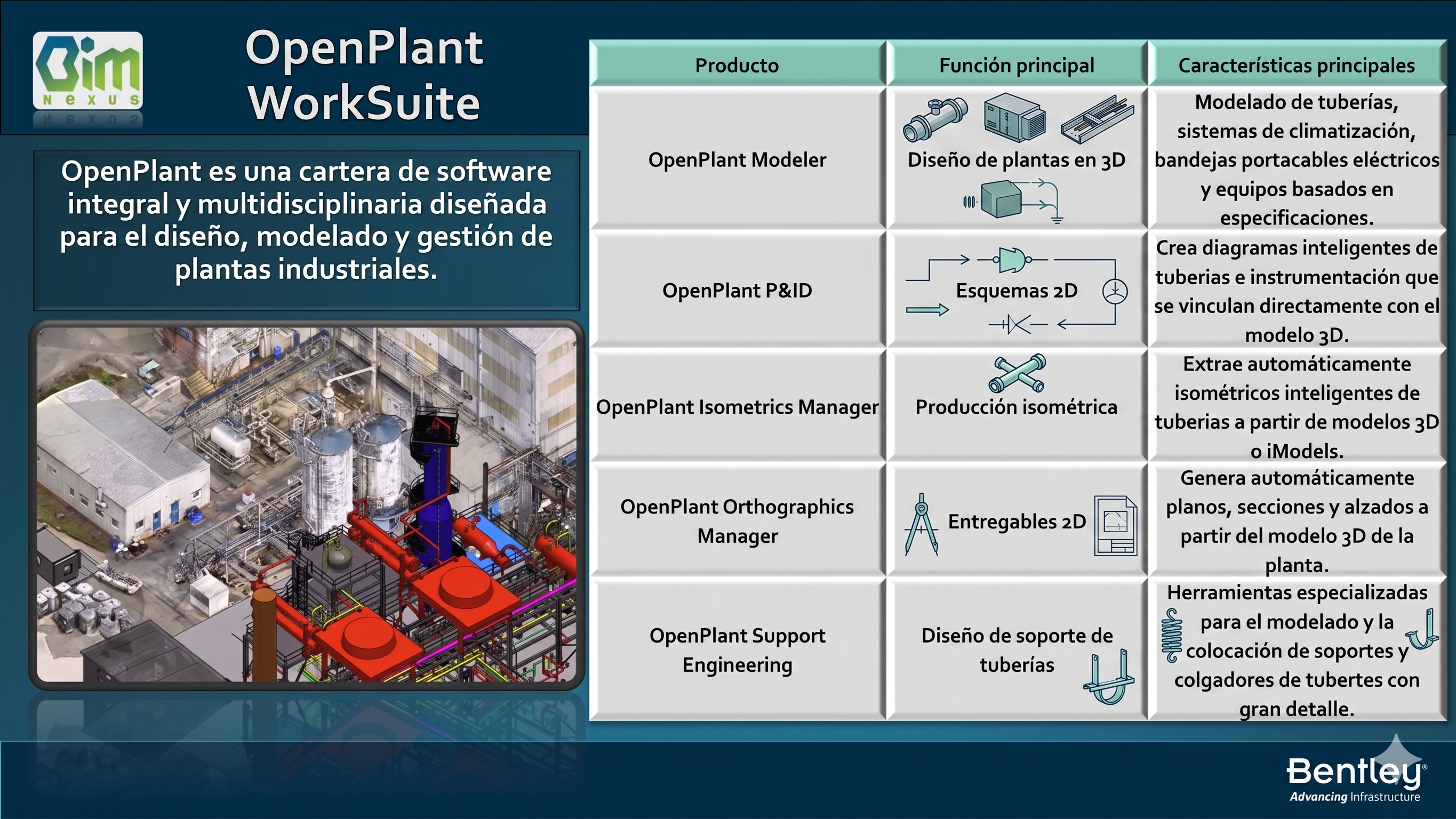The image size is (1456, 819).
Task: Open the 3D industrial plant image
Action: 306,505
